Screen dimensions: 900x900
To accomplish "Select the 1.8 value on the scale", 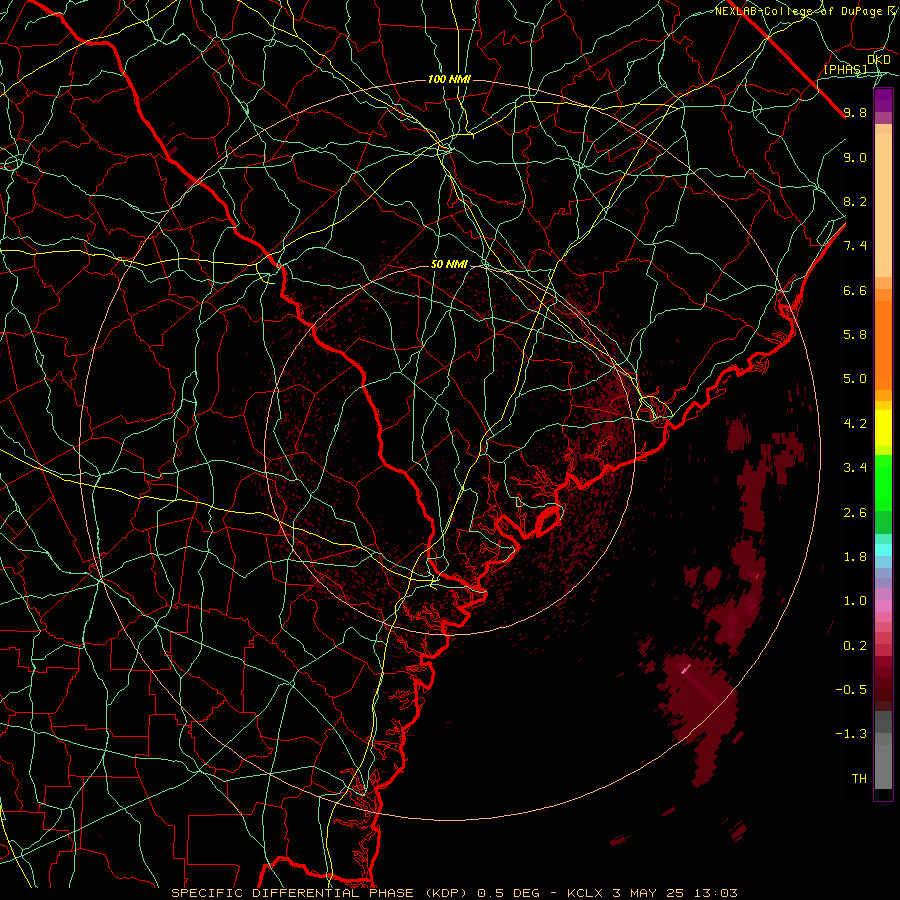I will (x=855, y=557).
